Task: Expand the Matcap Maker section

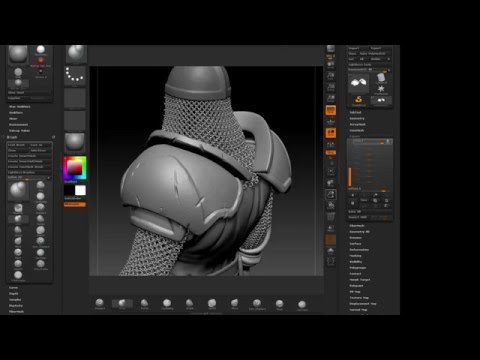Action: point(19,131)
